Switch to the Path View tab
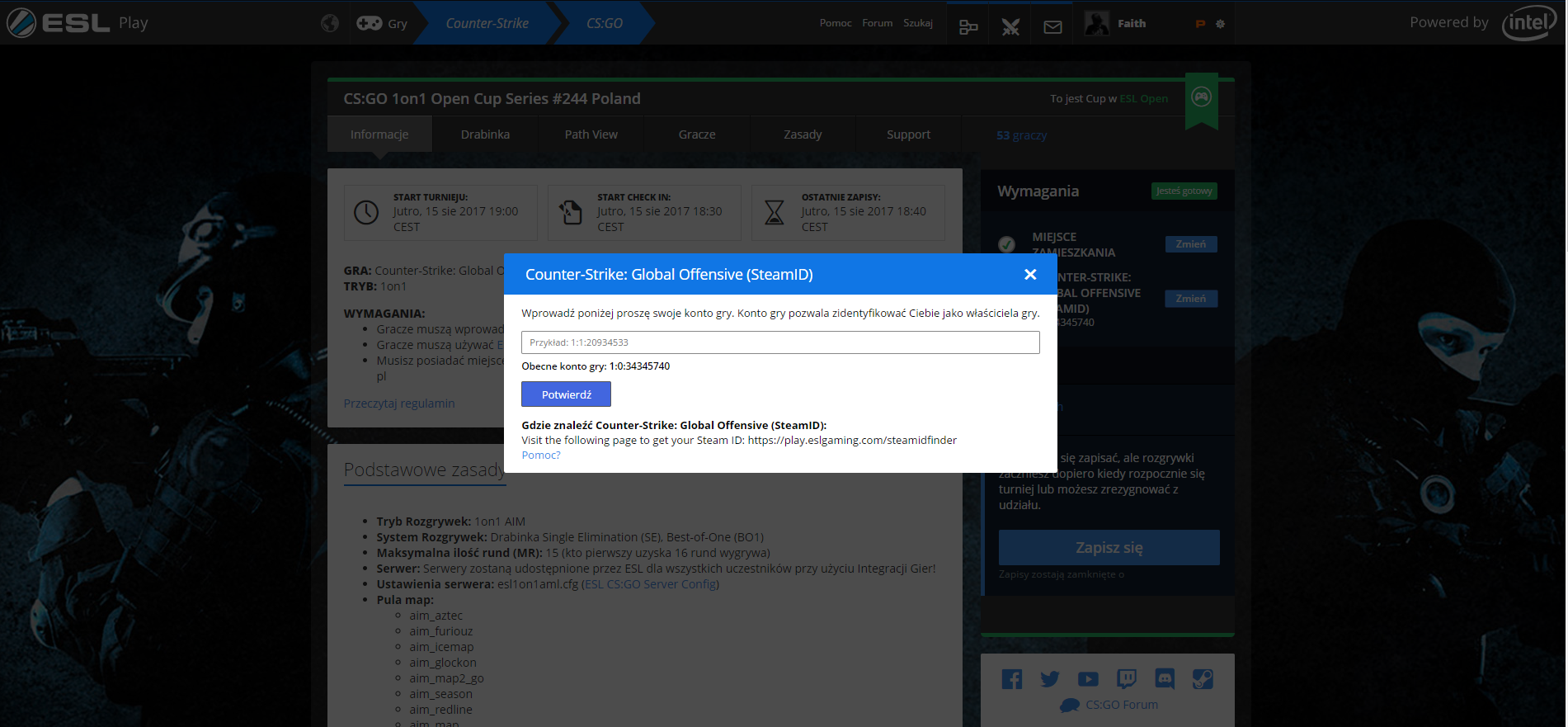Image resolution: width=1568 pixels, height=727 pixels. pos(591,135)
